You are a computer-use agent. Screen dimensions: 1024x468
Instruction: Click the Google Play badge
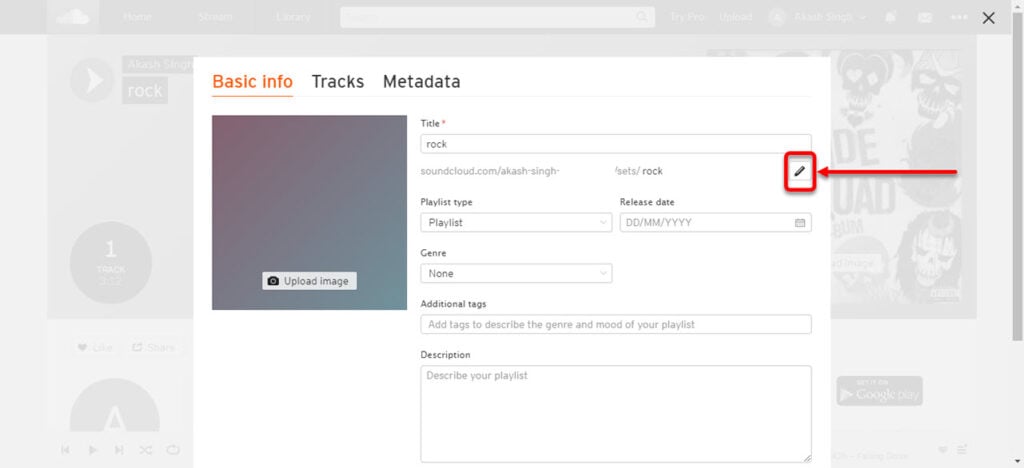880,391
